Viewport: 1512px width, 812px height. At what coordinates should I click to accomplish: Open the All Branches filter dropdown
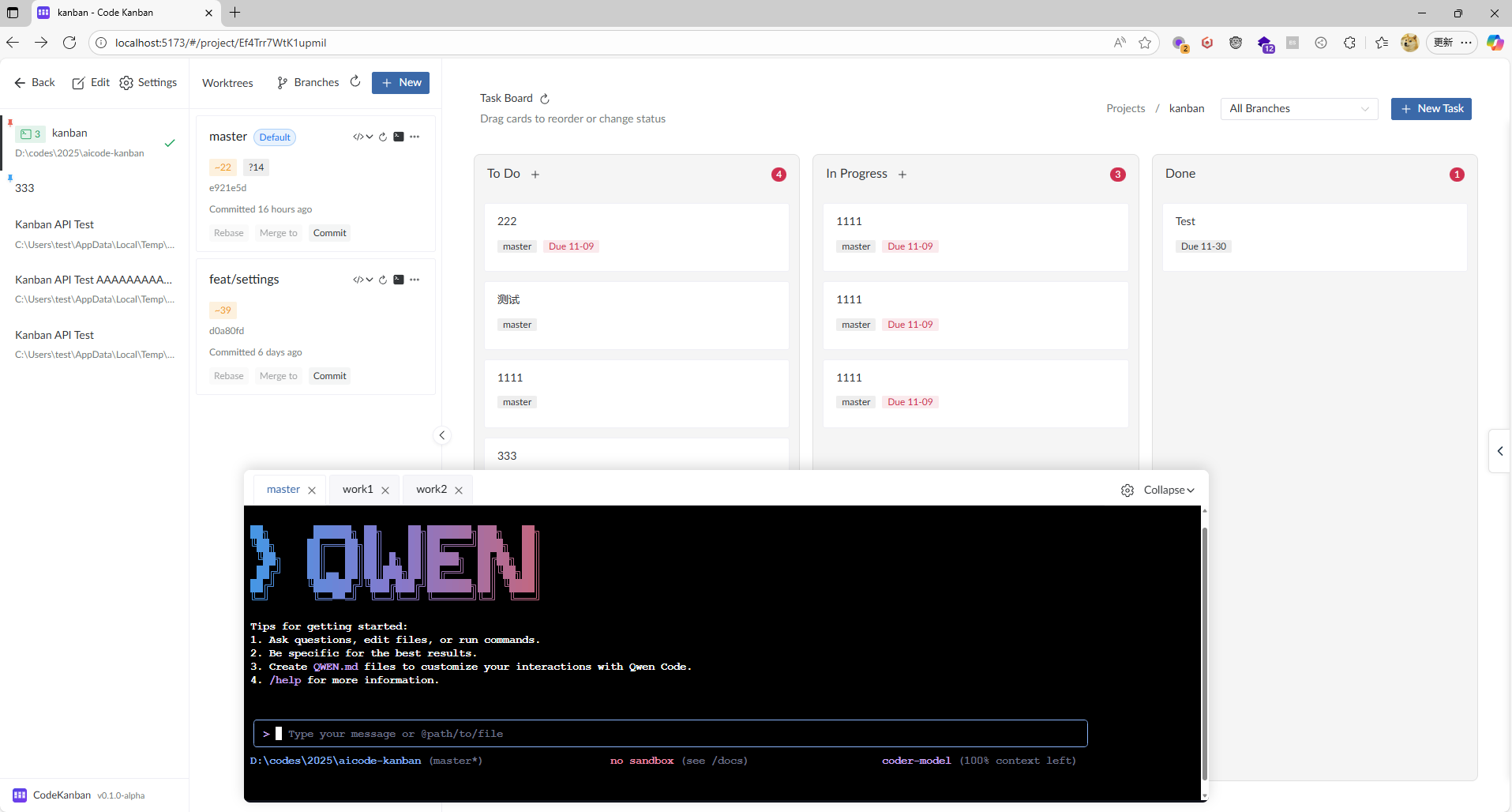pos(1299,109)
